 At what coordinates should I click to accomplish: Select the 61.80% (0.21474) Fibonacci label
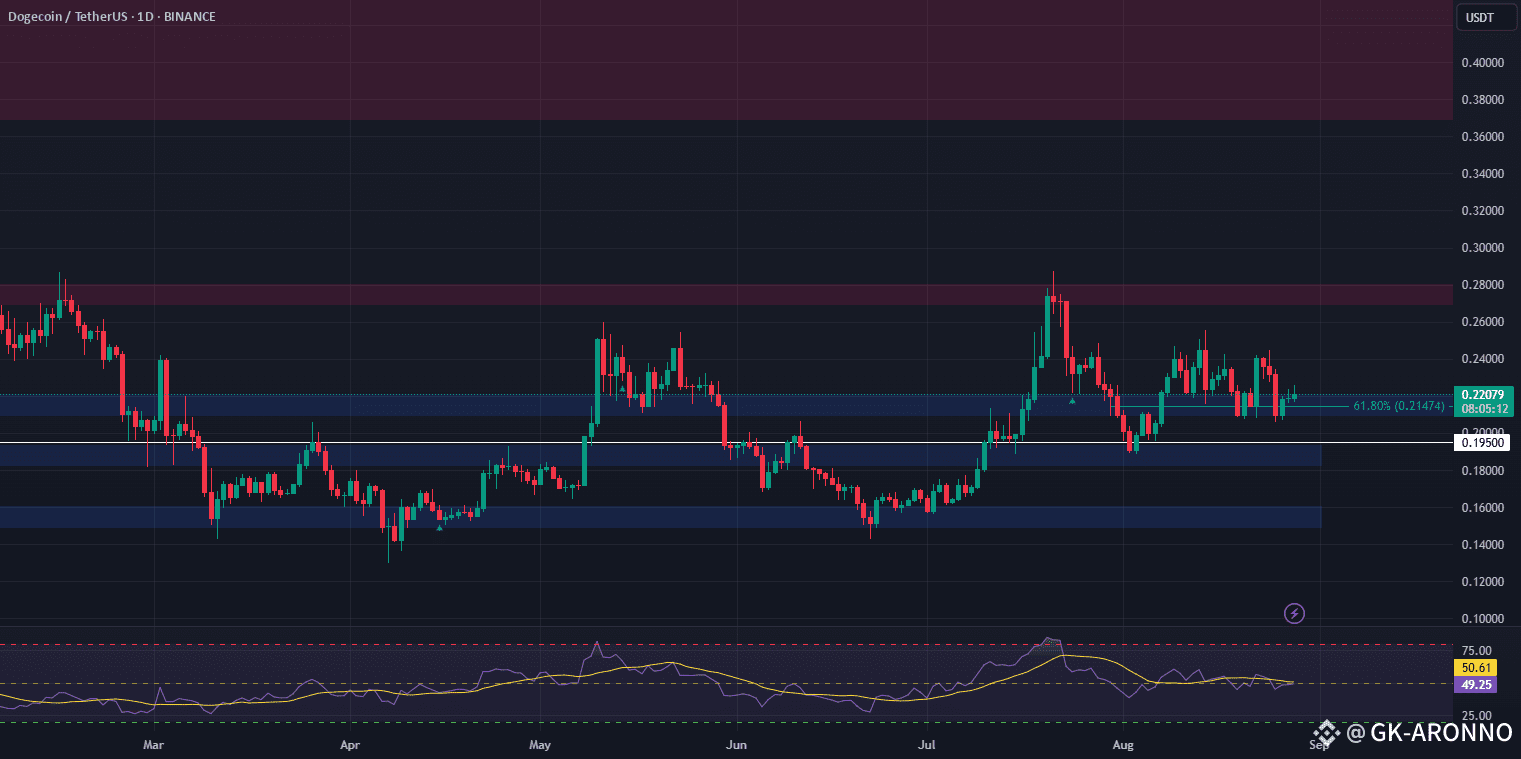(1398, 406)
